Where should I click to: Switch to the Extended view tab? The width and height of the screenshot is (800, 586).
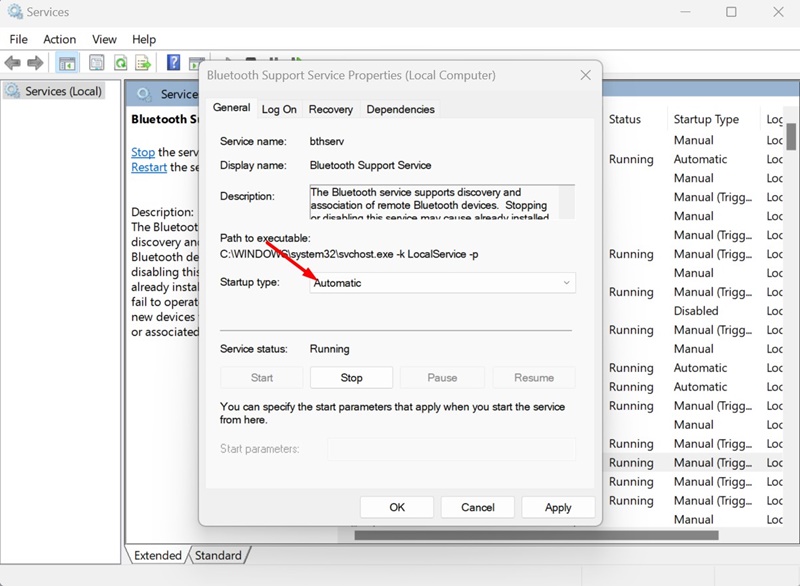pos(158,555)
